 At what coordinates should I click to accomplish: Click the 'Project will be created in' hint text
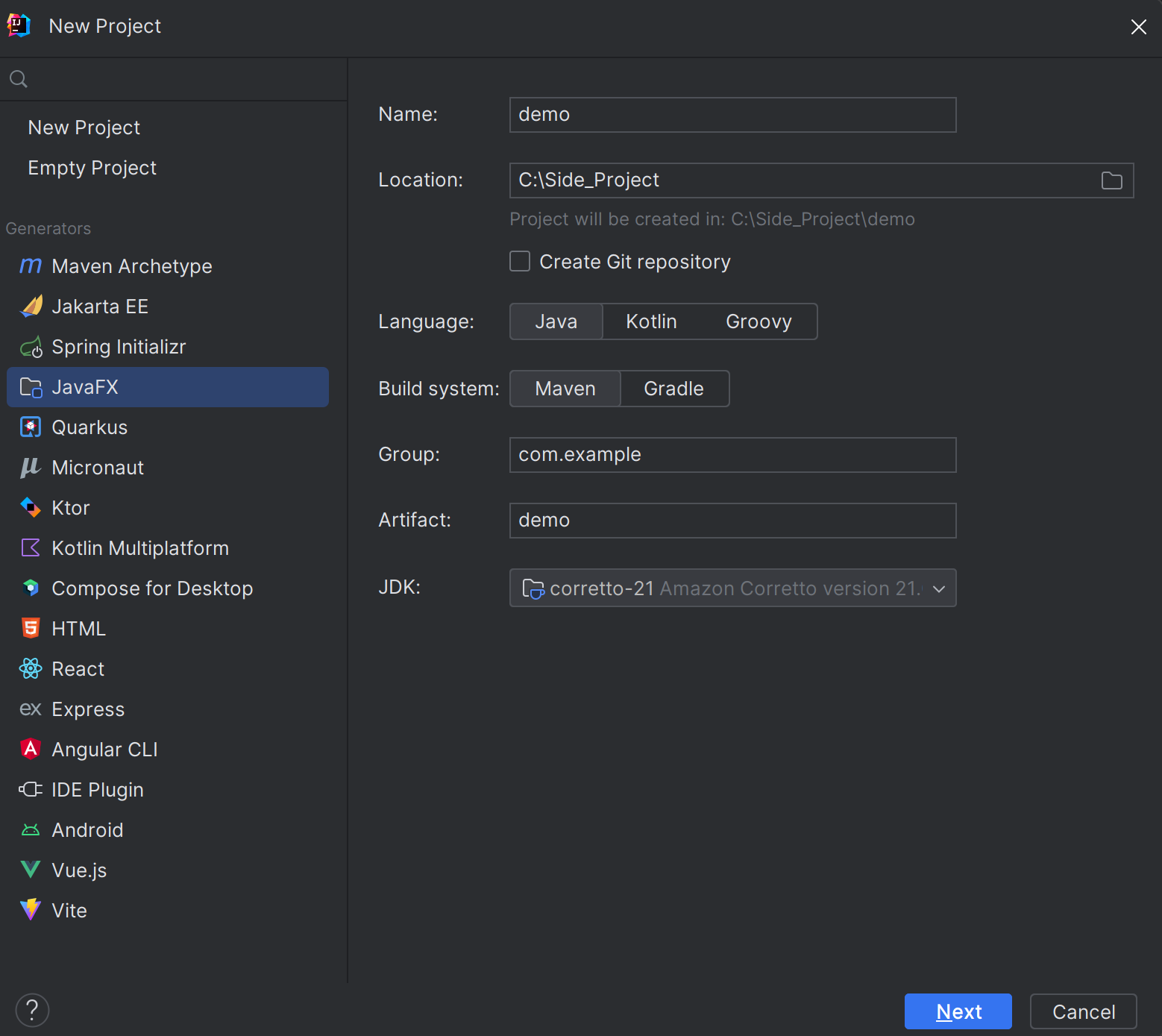[712, 219]
